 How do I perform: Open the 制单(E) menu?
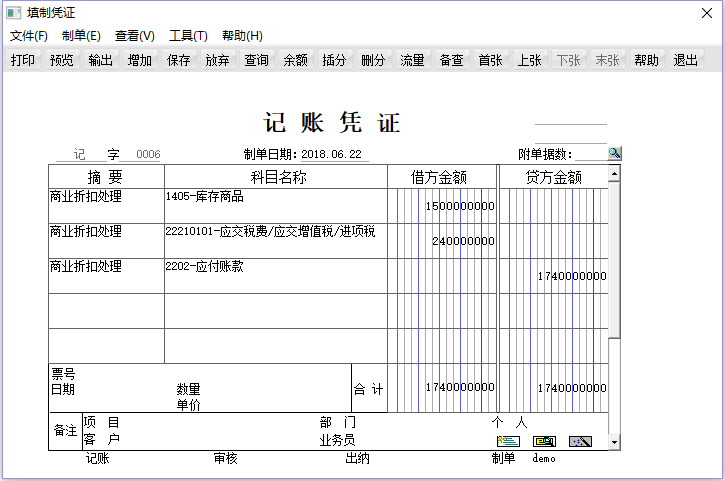[81, 36]
